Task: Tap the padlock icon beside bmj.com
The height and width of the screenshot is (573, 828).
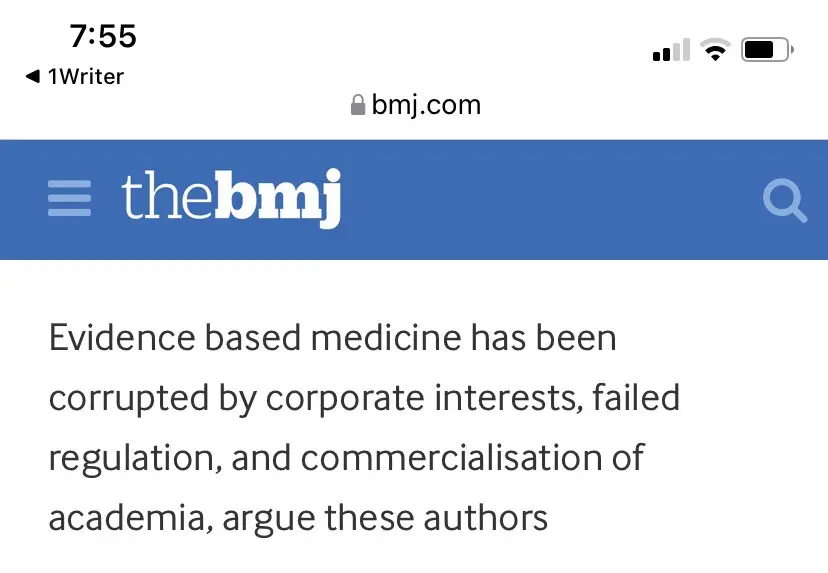Action: [x=358, y=105]
